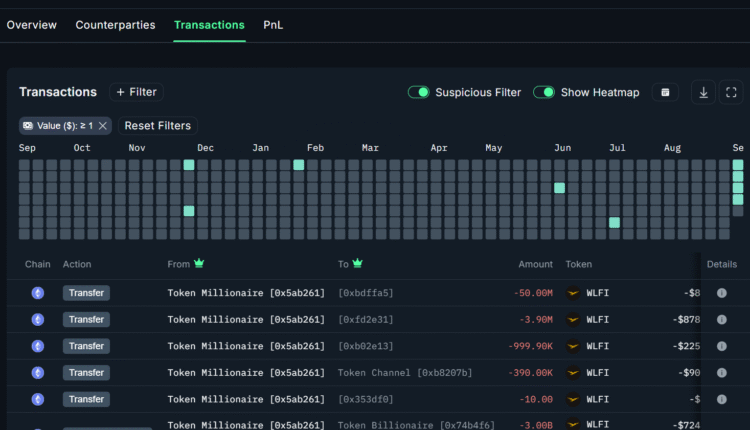Click the calendar date picker icon
750x430 pixels.
pos(664,92)
